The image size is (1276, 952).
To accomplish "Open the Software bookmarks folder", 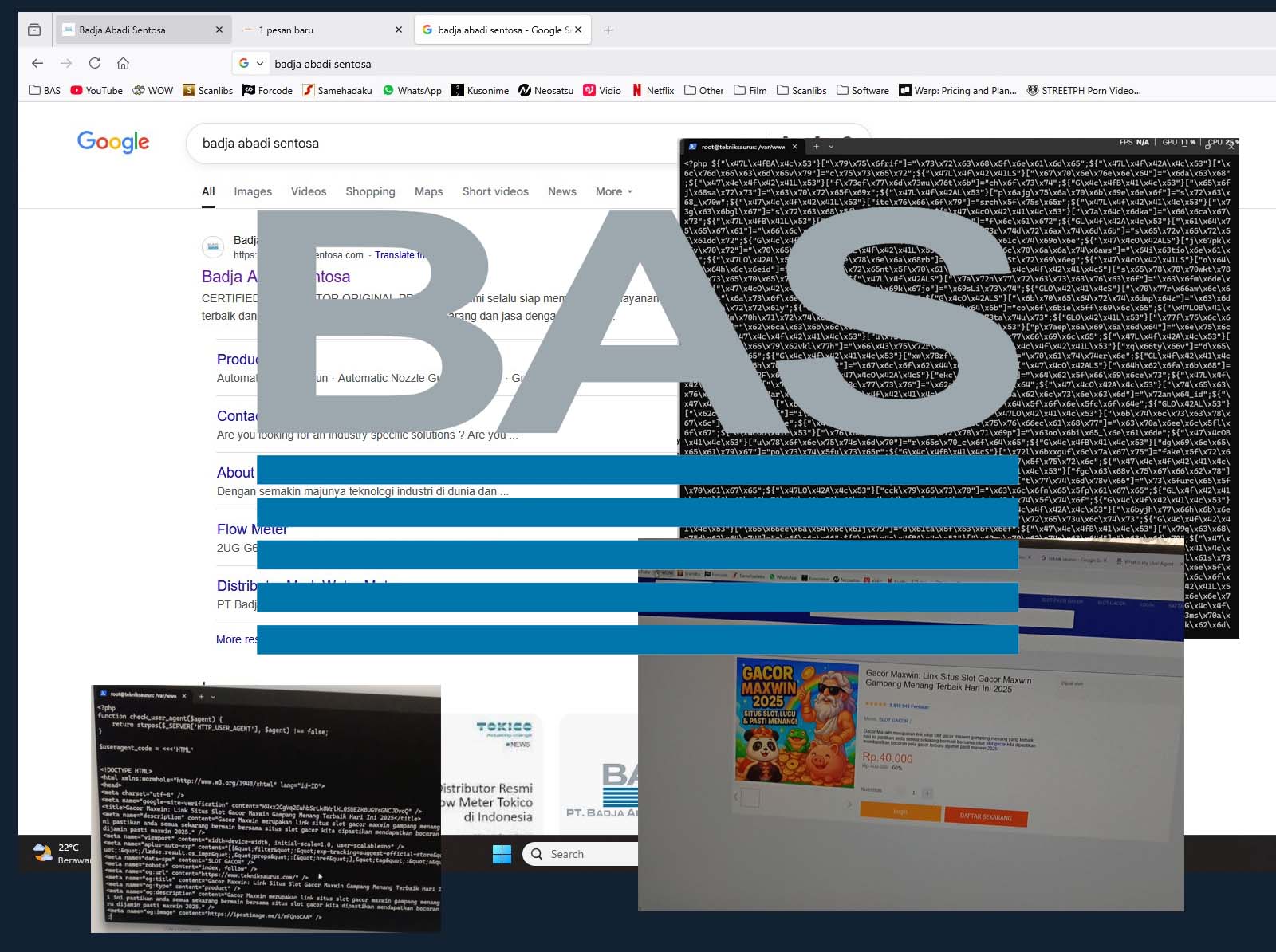I will [x=862, y=90].
